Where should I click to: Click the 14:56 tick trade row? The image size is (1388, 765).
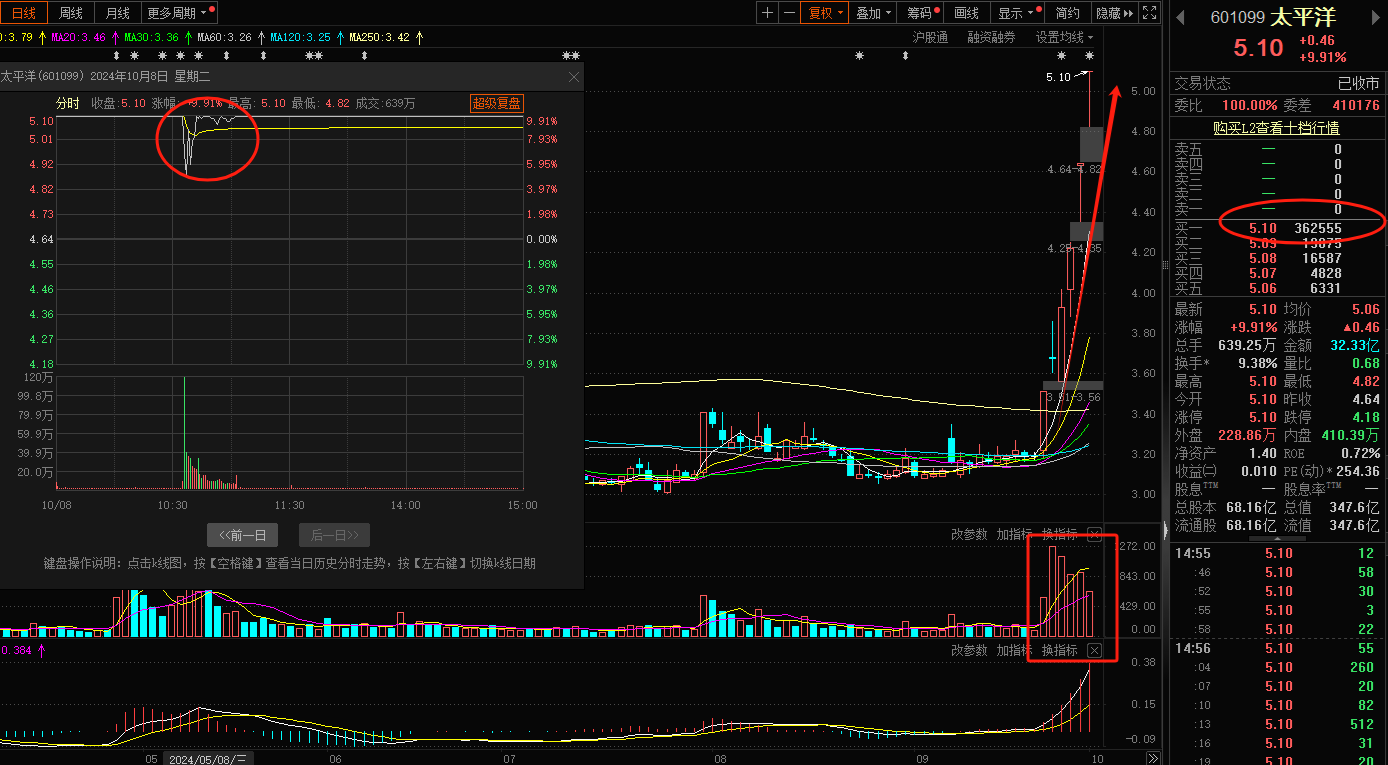pos(1277,648)
